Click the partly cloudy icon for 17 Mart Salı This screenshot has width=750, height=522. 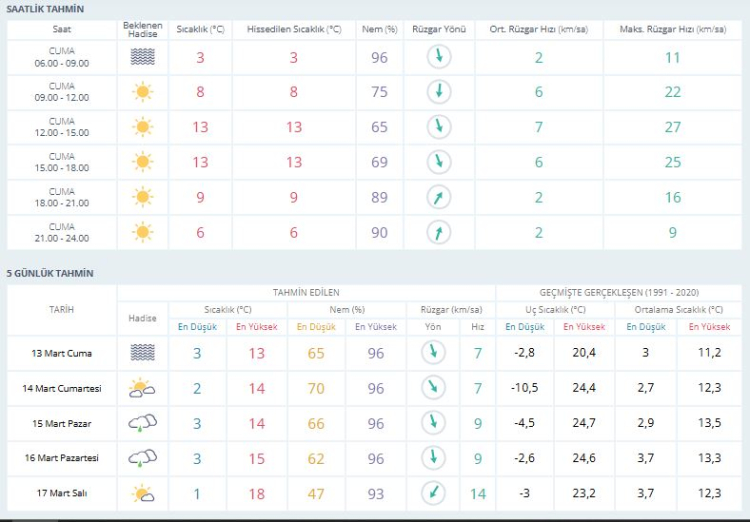coord(141,493)
